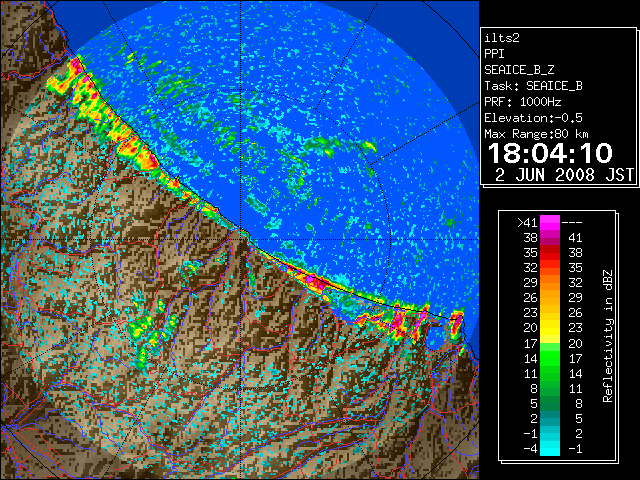
Task: Click the cyan -4 dBZ legend swatch
Action: click(x=550, y=449)
